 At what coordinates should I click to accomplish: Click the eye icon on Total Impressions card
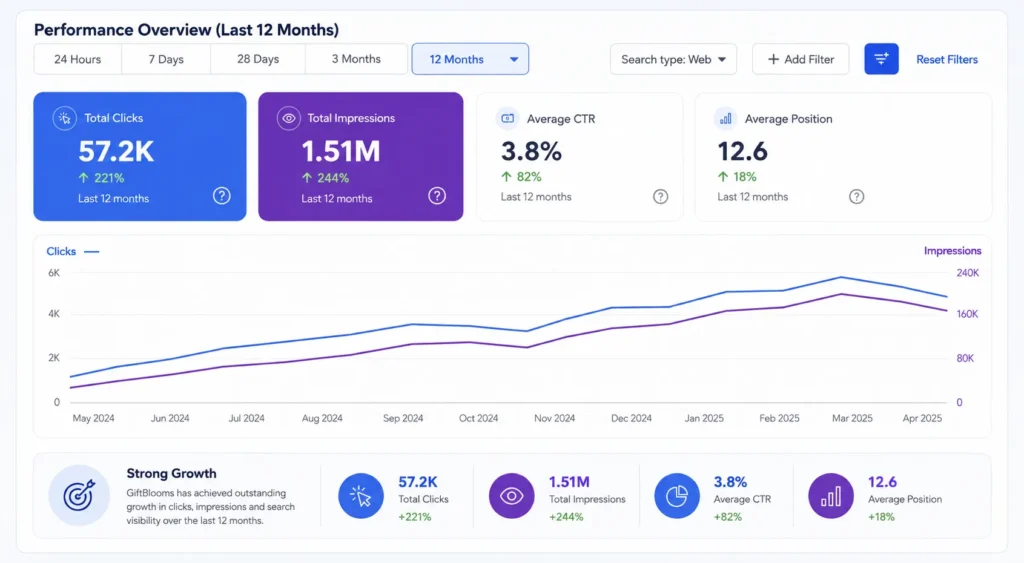[288, 118]
